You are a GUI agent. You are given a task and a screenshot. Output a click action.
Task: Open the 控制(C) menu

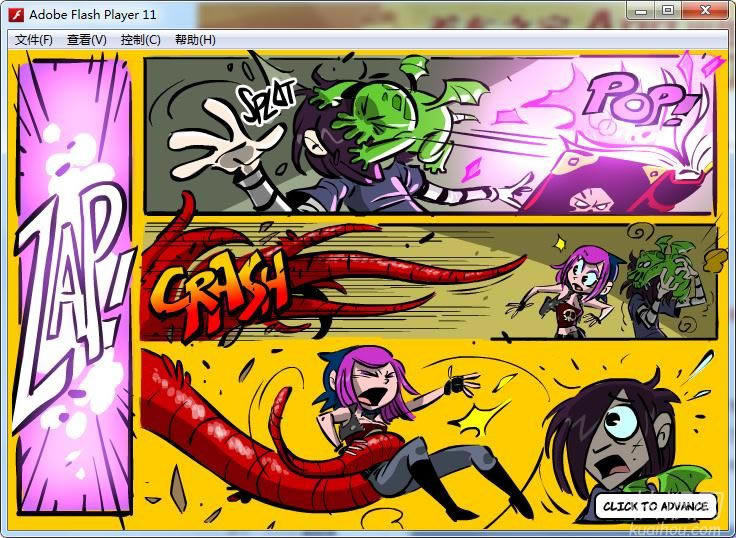pos(140,40)
